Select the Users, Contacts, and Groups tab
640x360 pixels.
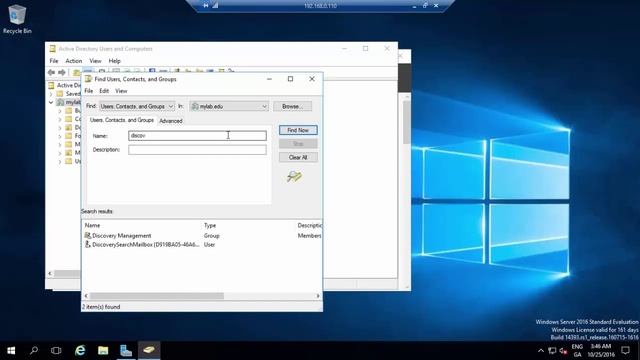click(x=122, y=120)
